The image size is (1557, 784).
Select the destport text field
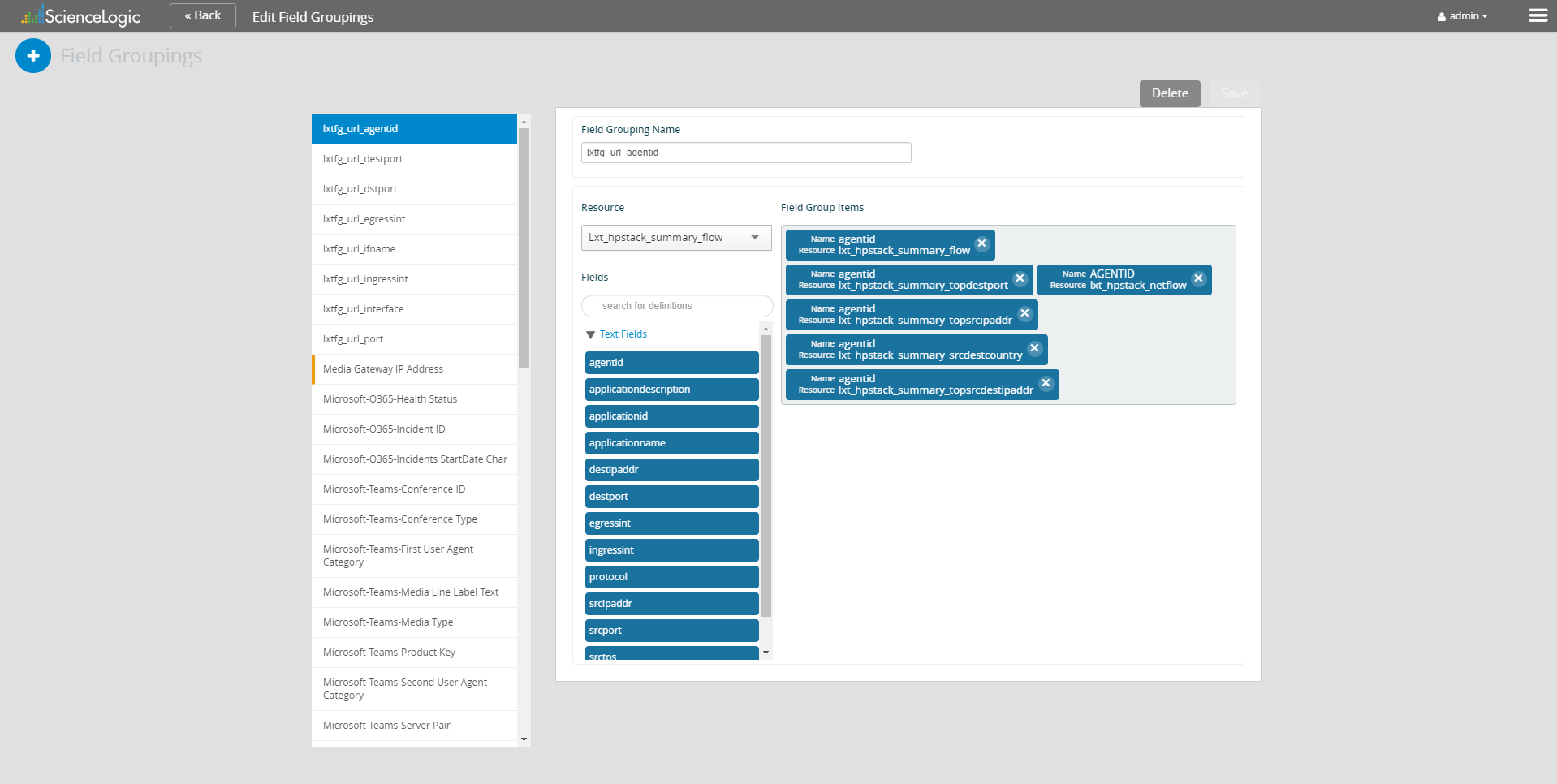[671, 496]
